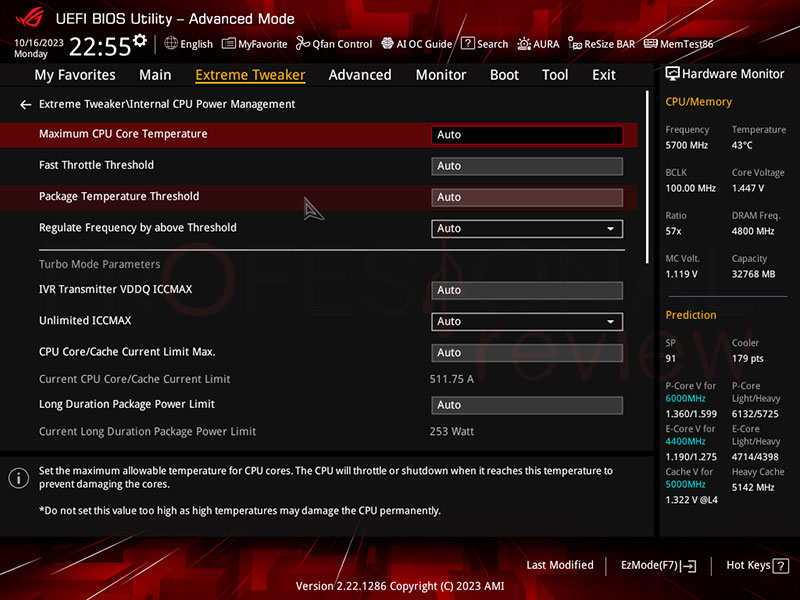Click IVR Transmitter VDDQ ICCMAX field
The height and width of the screenshot is (600, 800).
(527, 290)
